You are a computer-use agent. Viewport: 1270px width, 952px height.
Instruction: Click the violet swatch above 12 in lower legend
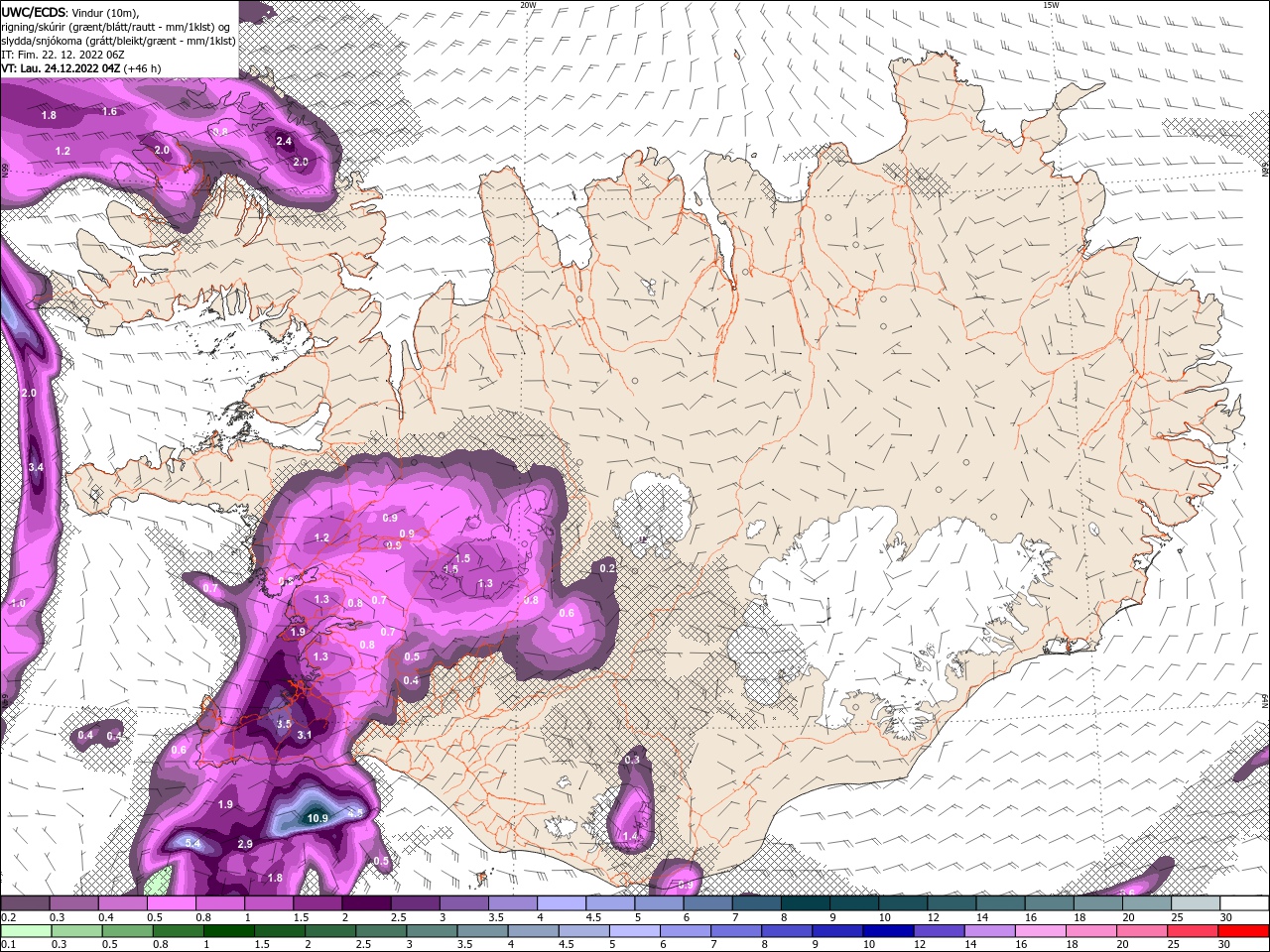point(940,932)
